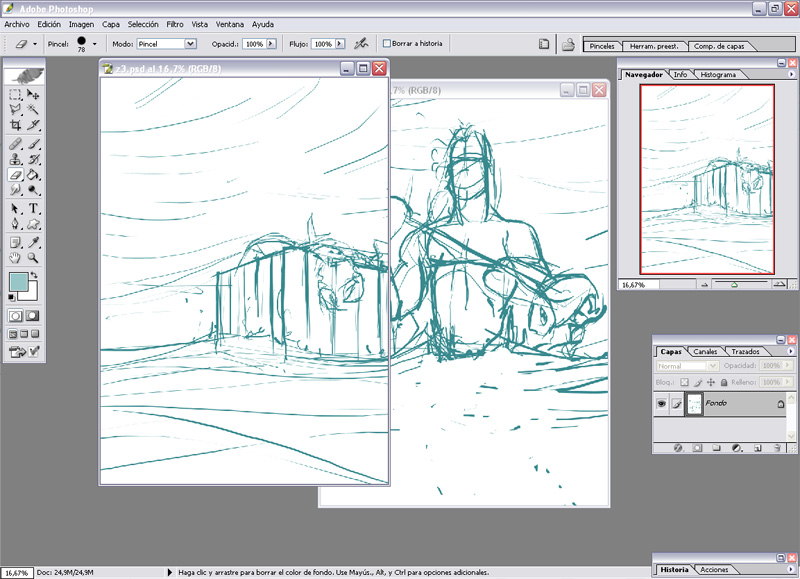Select the Healing Brush tool
This screenshot has width=800, height=579.
pyautogui.click(x=15, y=144)
